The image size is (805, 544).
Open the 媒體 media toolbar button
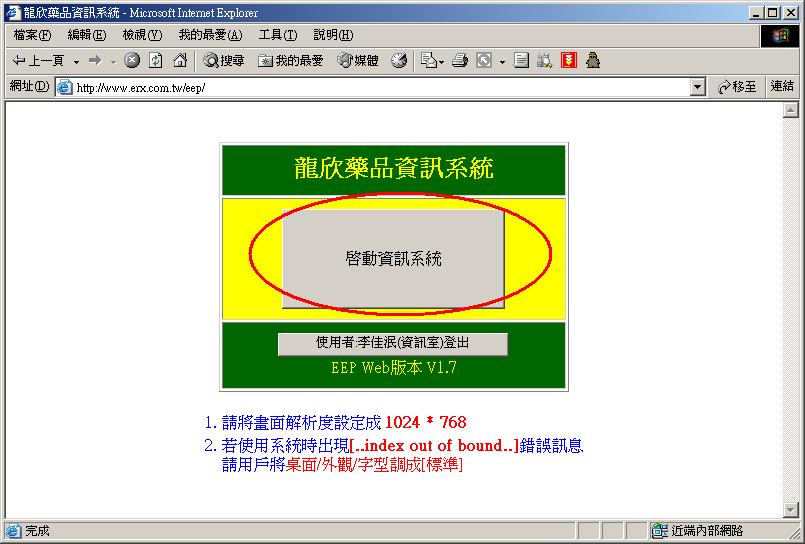358,61
